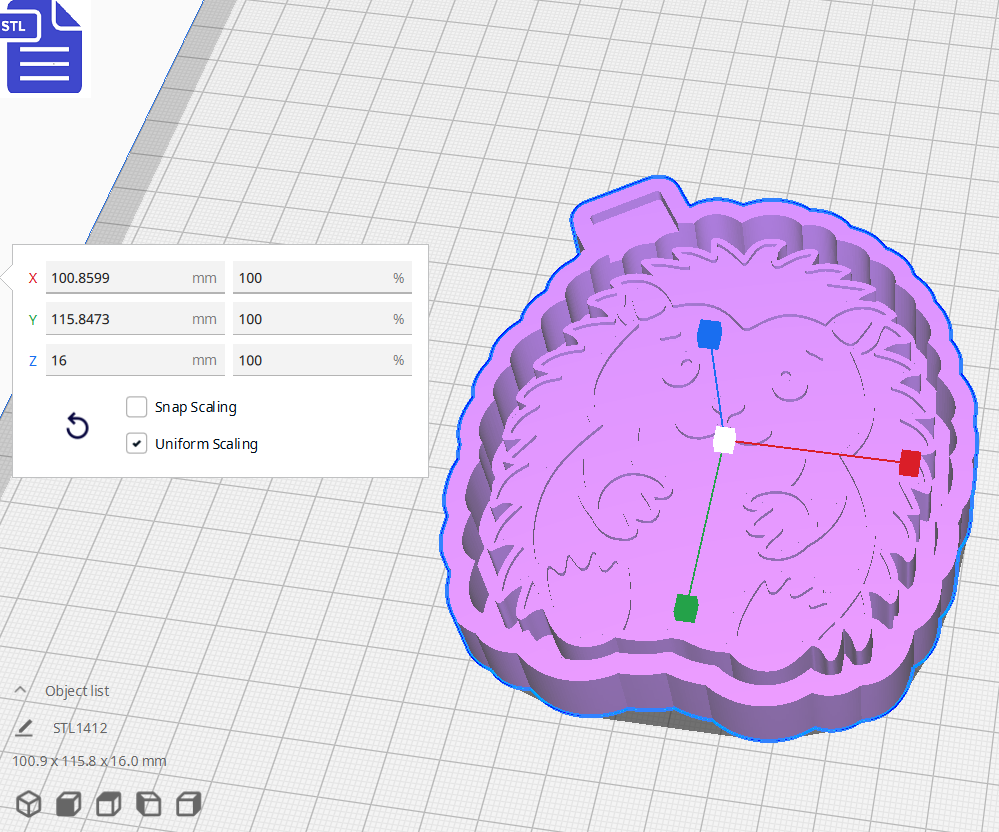Switch to top view using cube icon

[x=108, y=803]
